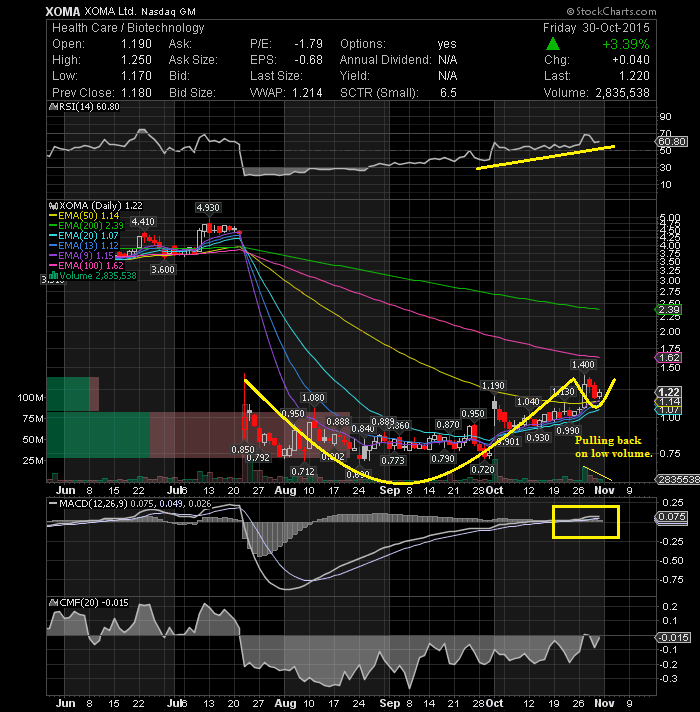Select the Last value 1.220
700x712 pixels.
pyautogui.click(x=634, y=76)
